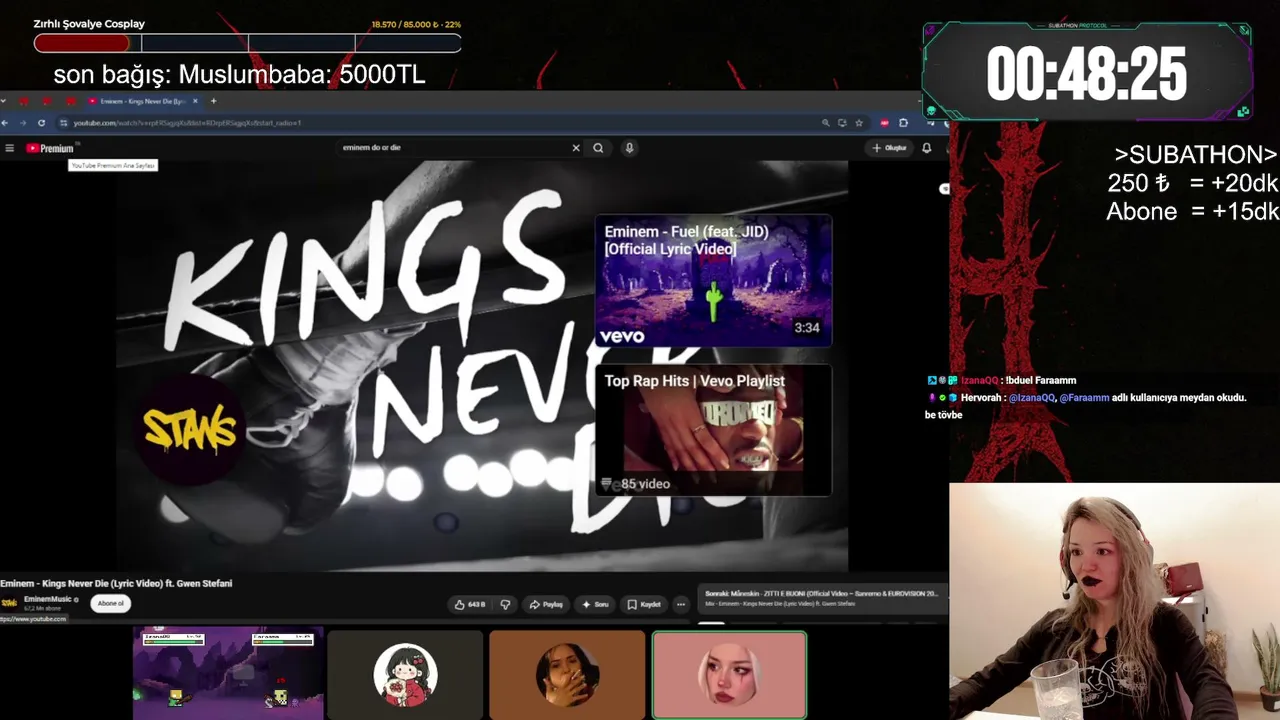Viewport: 1280px width, 720px height.
Task: Click the Zırhlı Şovalye Cosplay goal progress bar
Action: [247, 43]
